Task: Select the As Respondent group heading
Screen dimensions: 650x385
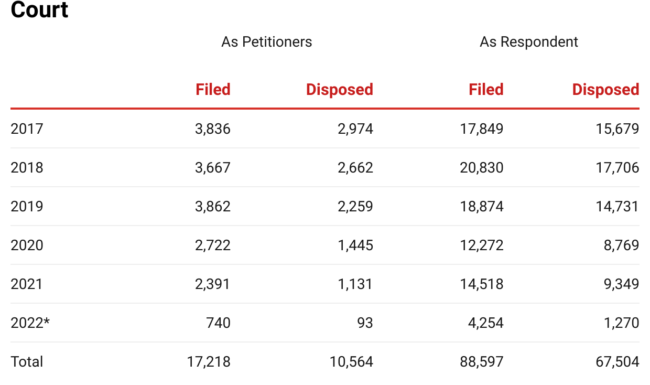Action: coord(529,42)
